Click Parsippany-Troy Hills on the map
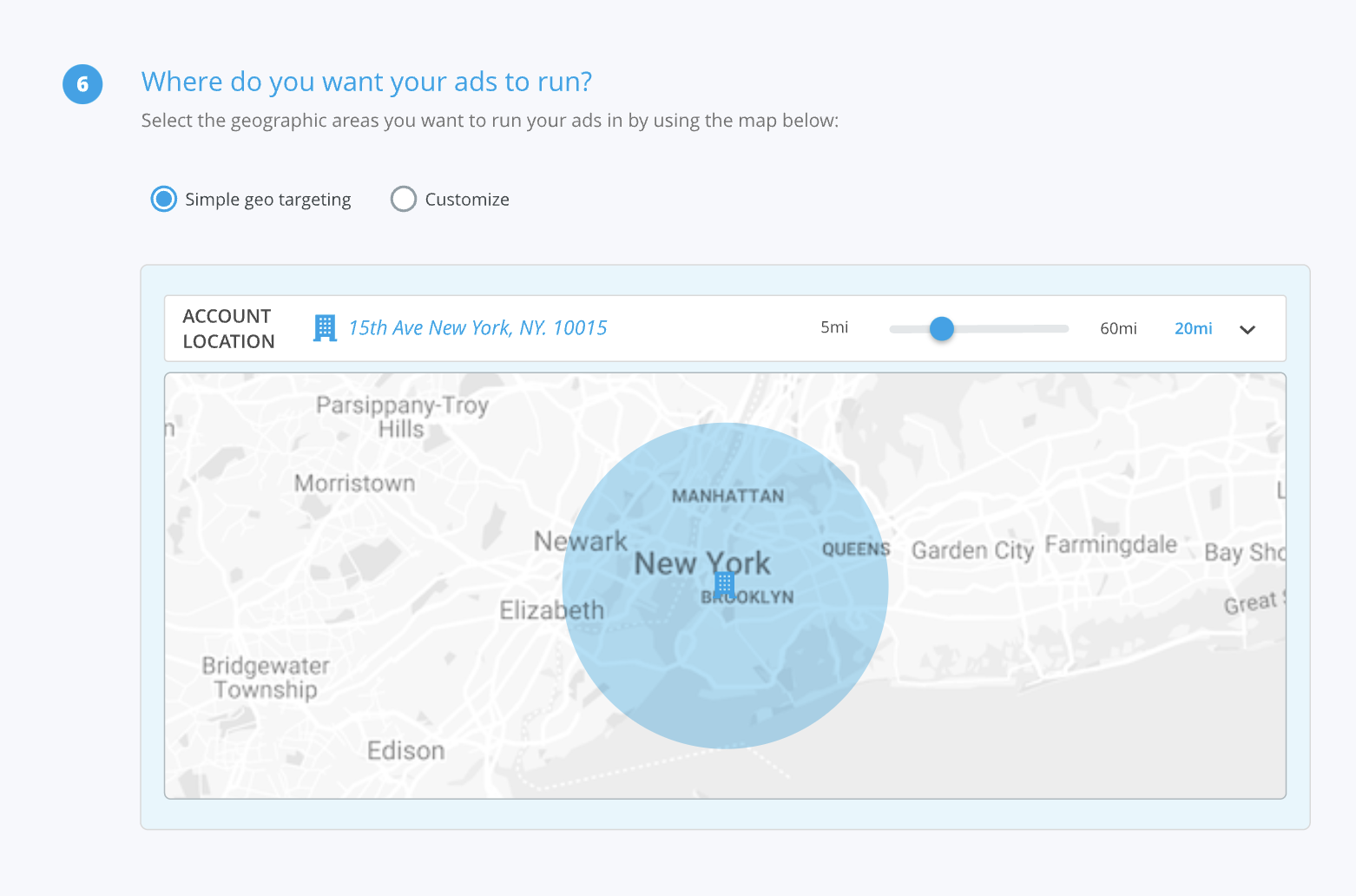This screenshot has width=1356, height=896. coord(402,417)
